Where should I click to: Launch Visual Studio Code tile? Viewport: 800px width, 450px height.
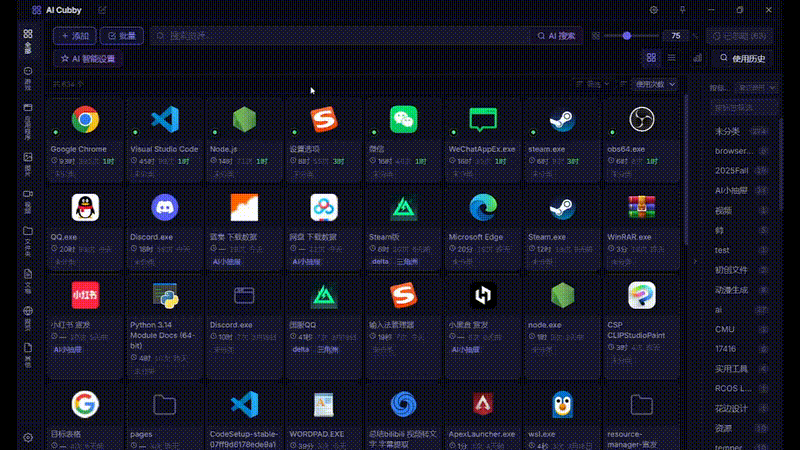pyautogui.click(x=164, y=140)
